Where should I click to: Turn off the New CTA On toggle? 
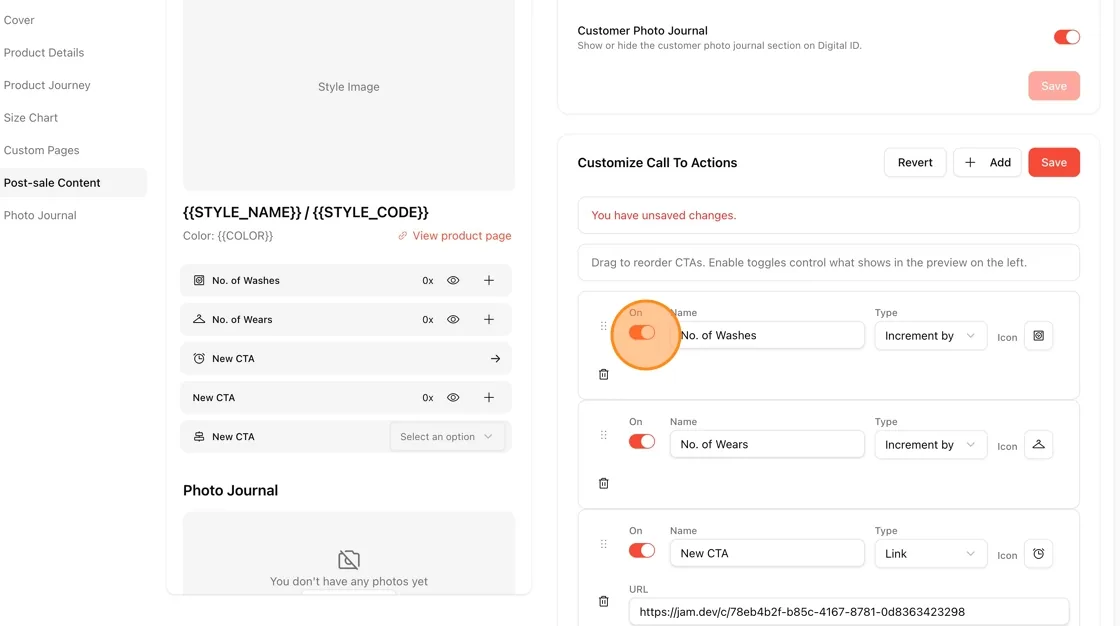click(641, 550)
